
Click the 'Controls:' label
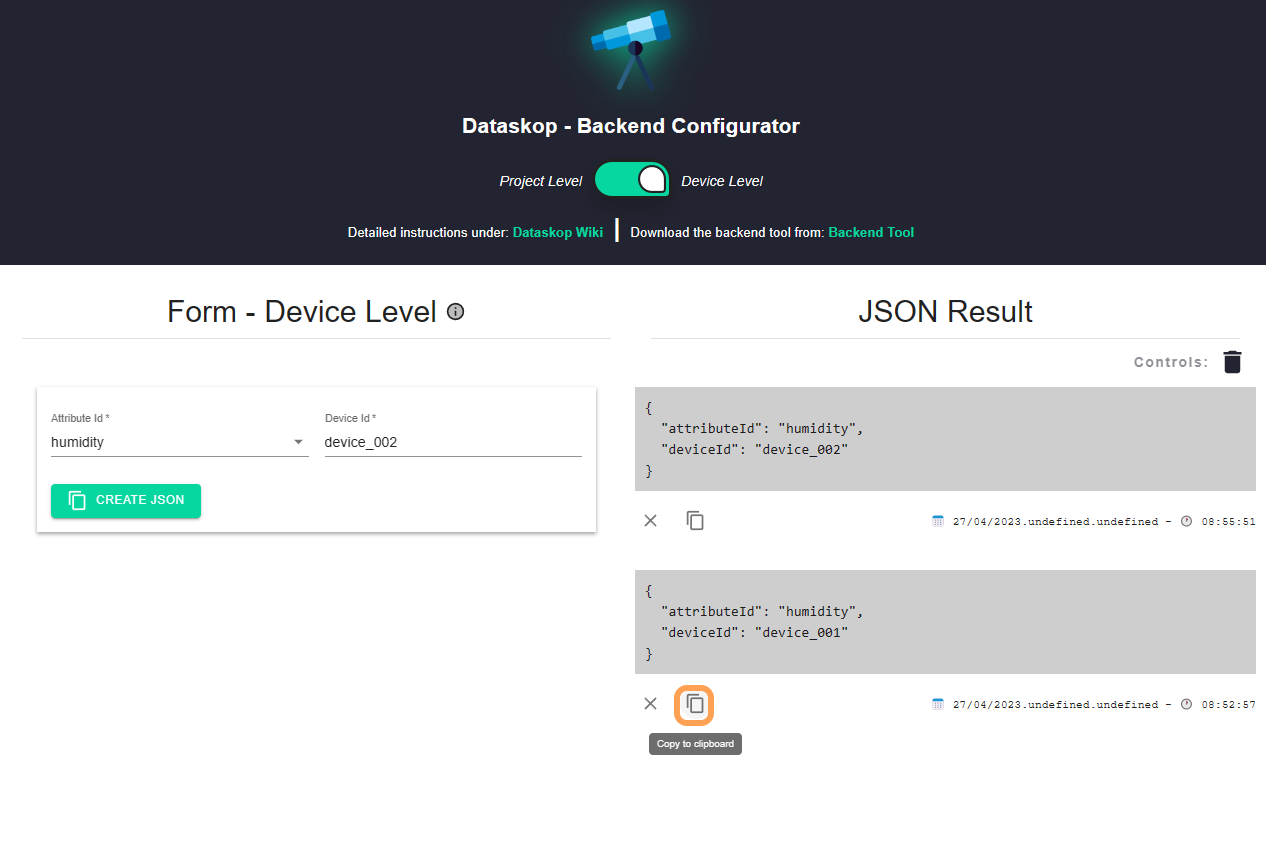1171,362
